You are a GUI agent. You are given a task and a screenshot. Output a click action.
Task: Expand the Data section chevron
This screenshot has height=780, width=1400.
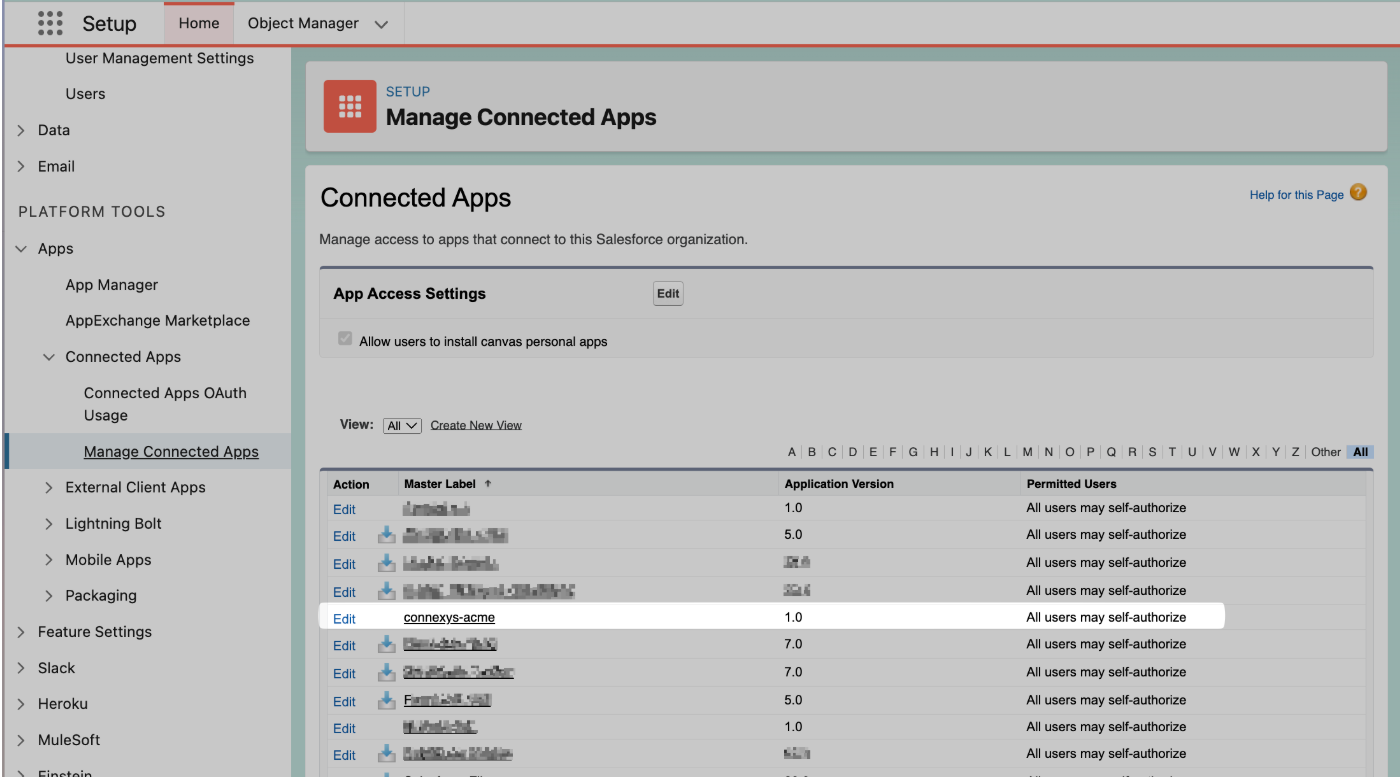21,130
